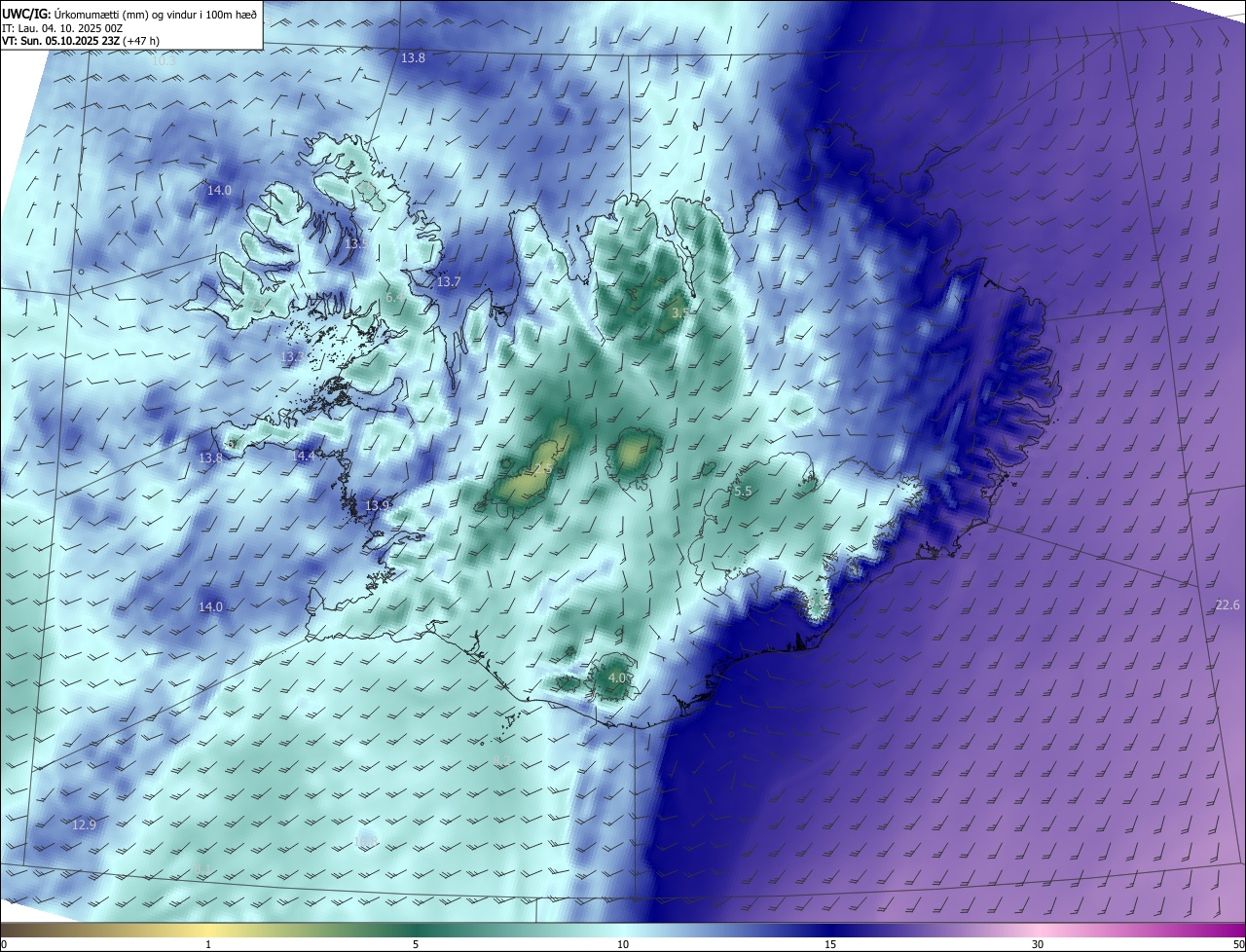Click the 10.3 value label
Screen dimensions: 1246x952
tap(165, 60)
